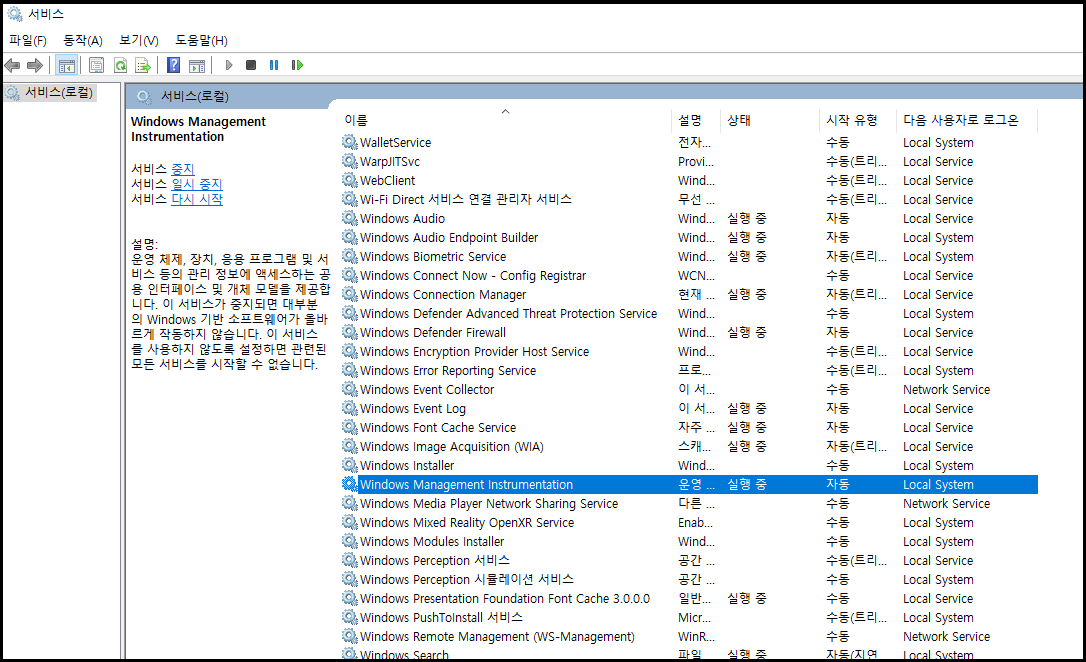Click the gear icon beside WalletService
1086x662 pixels.
click(350, 142)
